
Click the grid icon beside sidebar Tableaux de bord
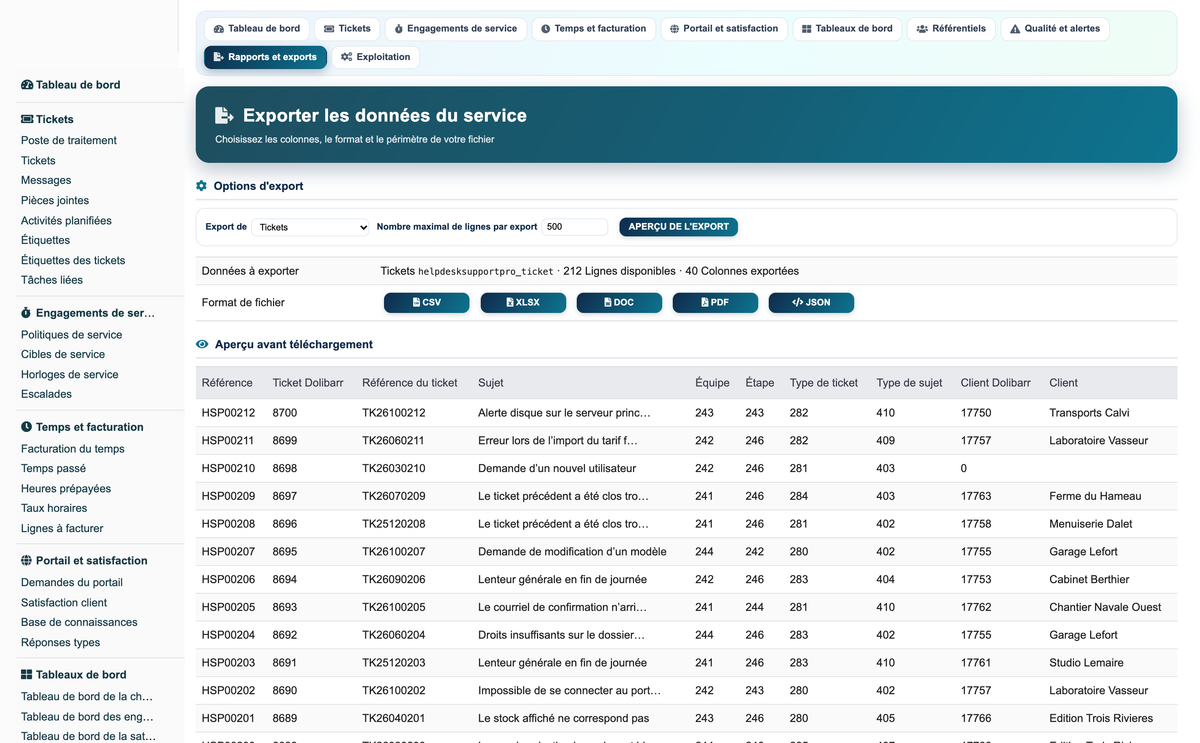tap(27, 675)
